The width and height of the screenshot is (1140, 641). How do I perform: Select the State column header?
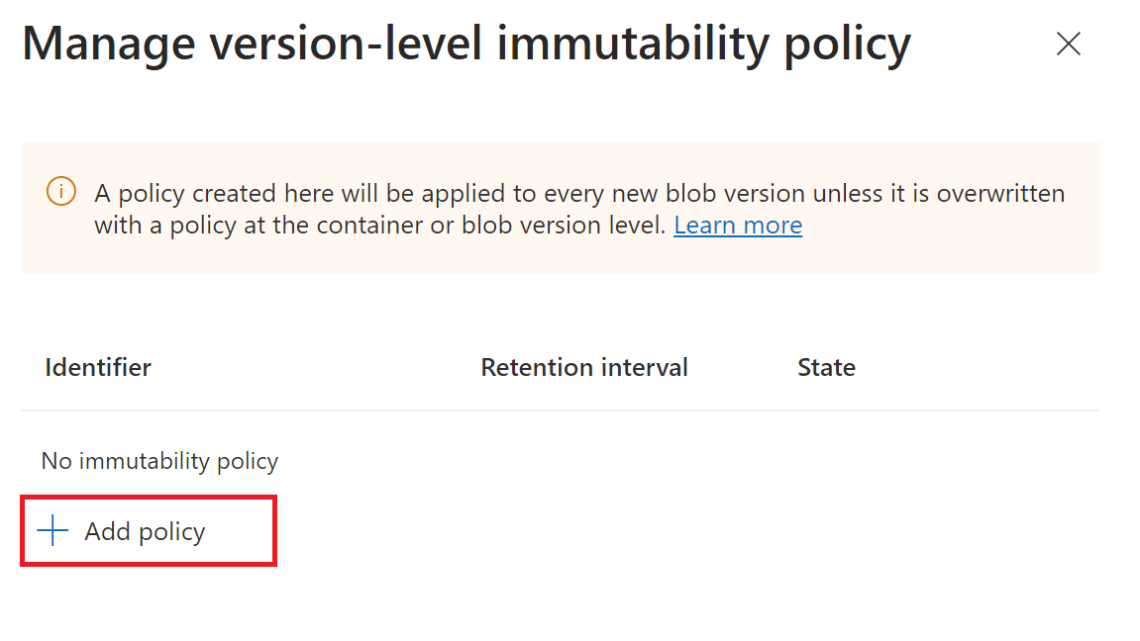point(826,367)
